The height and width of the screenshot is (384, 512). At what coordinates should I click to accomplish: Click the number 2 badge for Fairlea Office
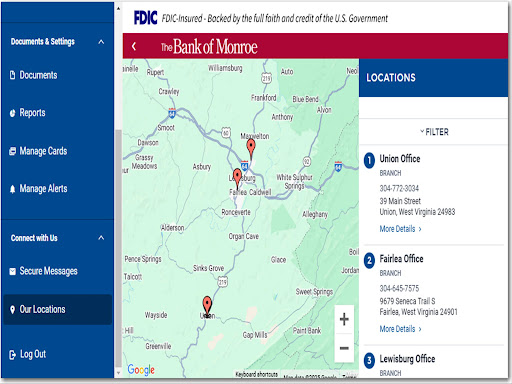click(x=369, y=261)
